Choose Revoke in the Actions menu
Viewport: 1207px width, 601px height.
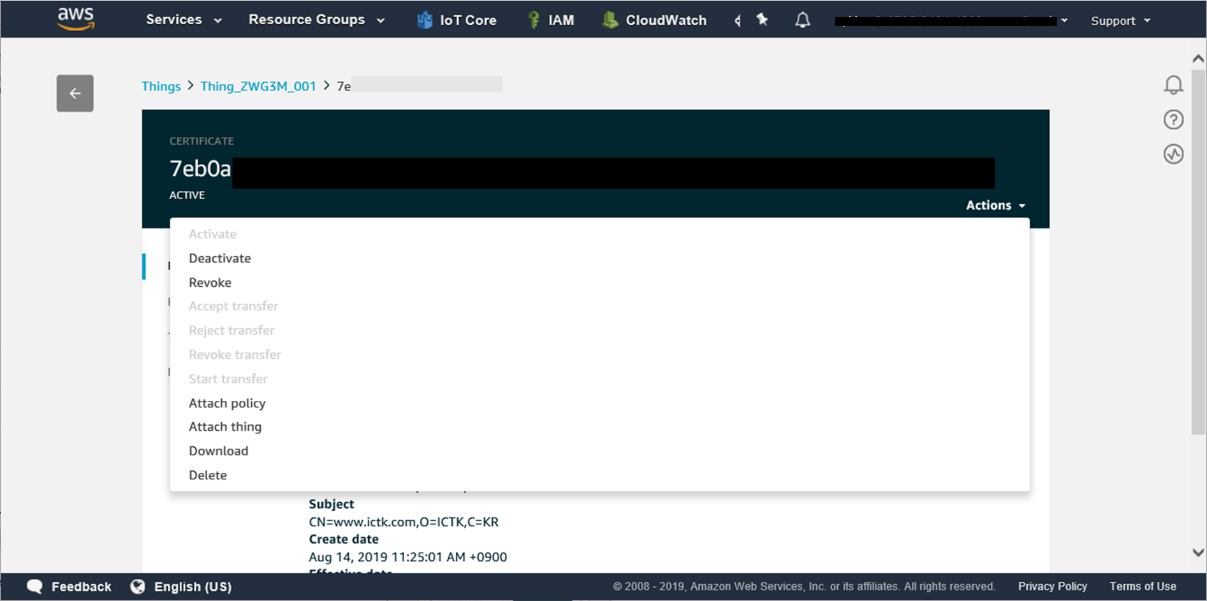[210, 282]
